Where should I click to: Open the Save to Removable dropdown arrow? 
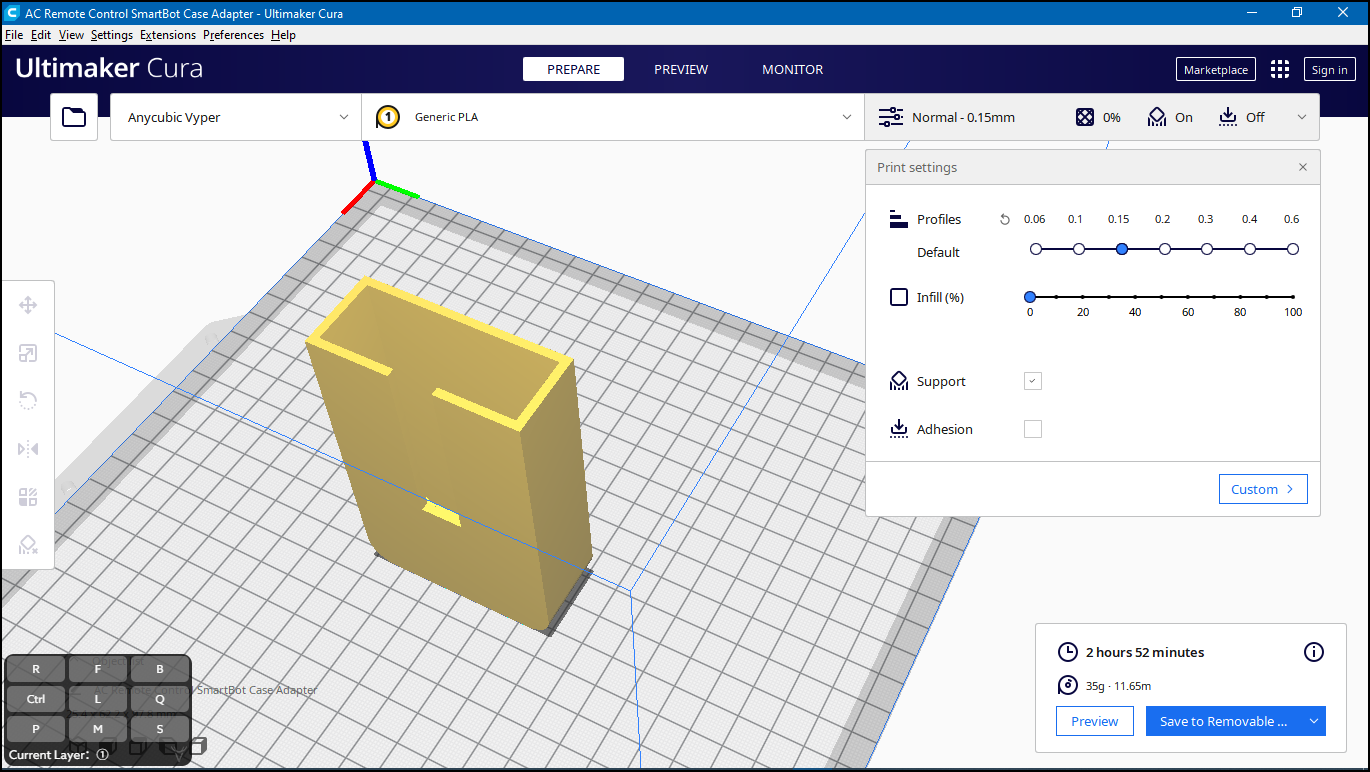[x=1315, y=721]
